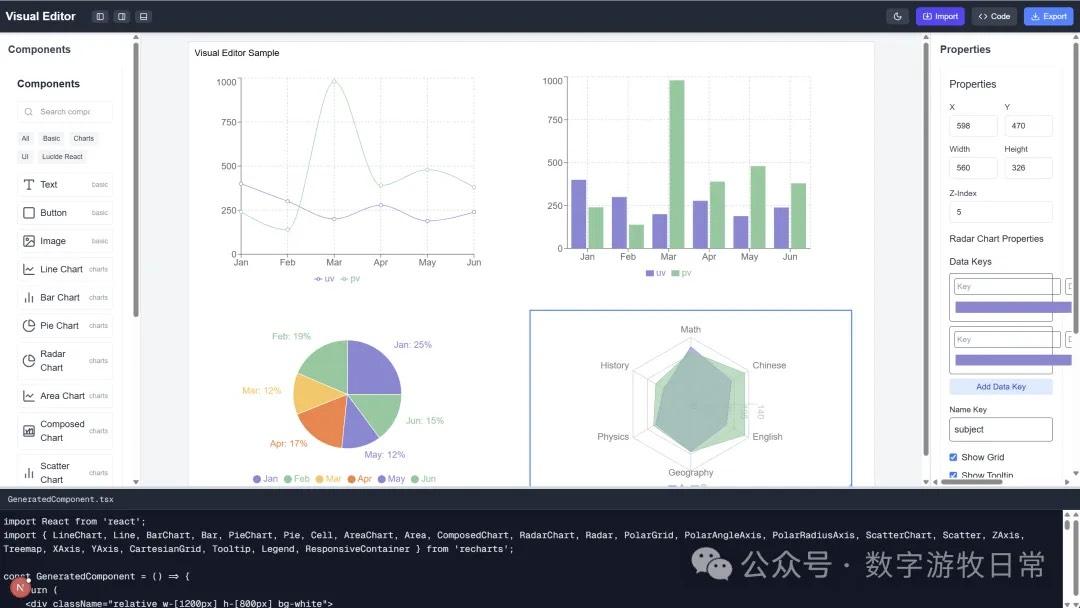Image resolution: width=1080 pixels, height=608 pixels.
Task: Toggle the left sidebar panel icon
Action: [x=99, y=16]
